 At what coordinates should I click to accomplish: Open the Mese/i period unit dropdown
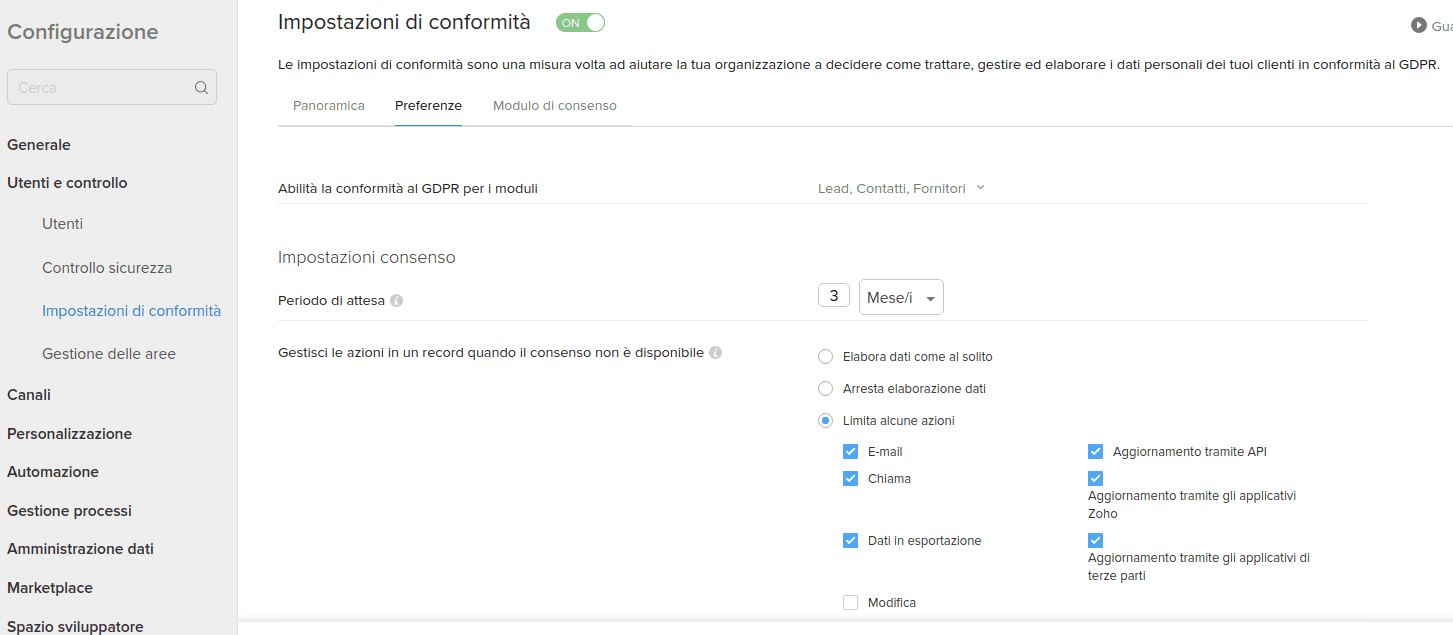tap(901, 297)
